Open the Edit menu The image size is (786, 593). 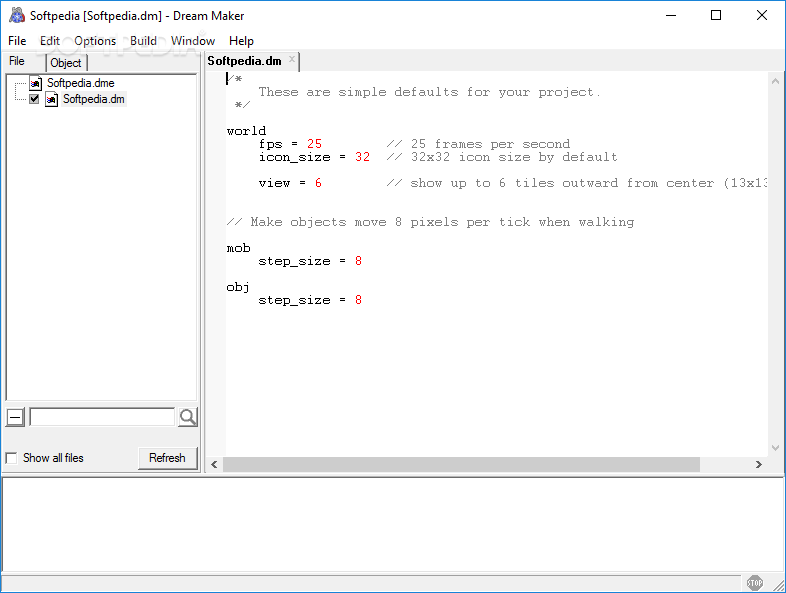[50, 41]
